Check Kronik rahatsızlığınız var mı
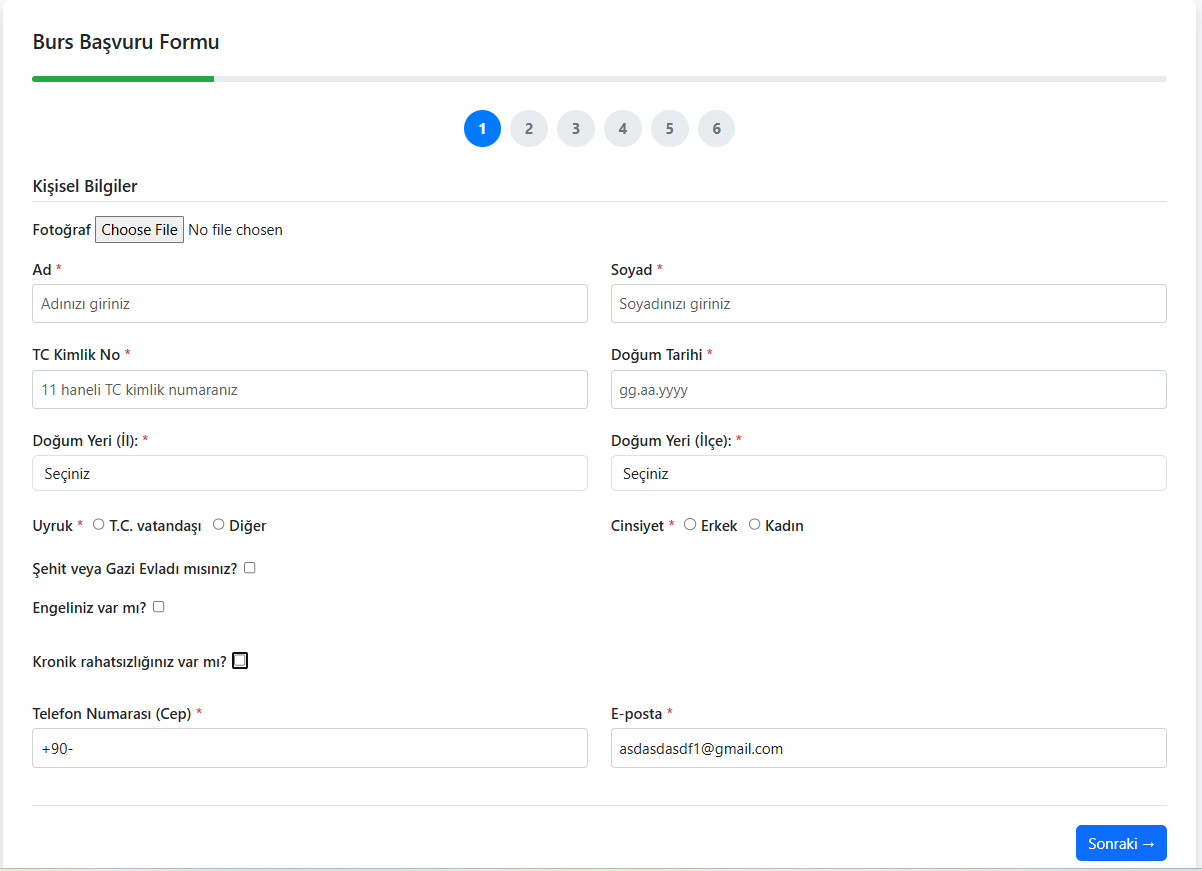Viewport: 1202px width, 871px height. [239, 660]
